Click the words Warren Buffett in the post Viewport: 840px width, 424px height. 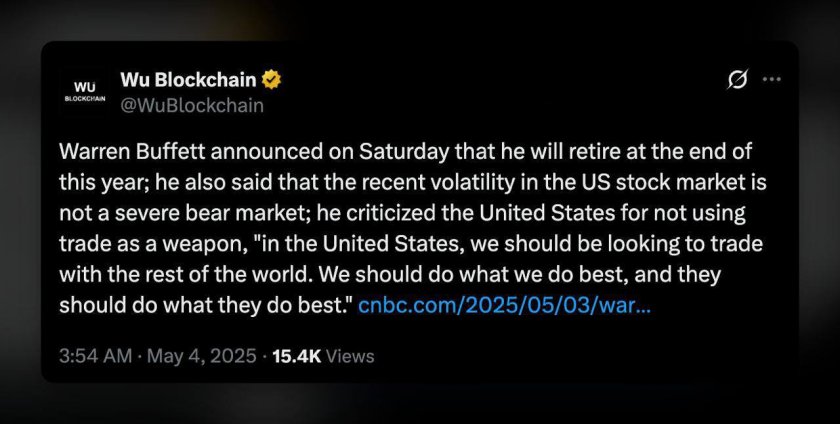tap(132, 152)
